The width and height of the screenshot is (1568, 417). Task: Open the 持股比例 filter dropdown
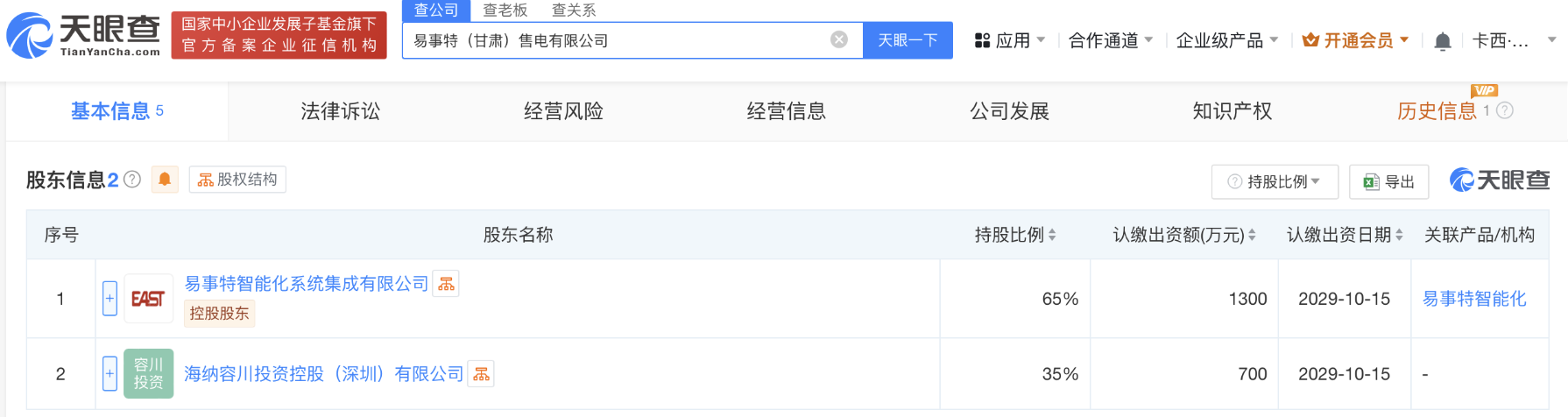1274,181
